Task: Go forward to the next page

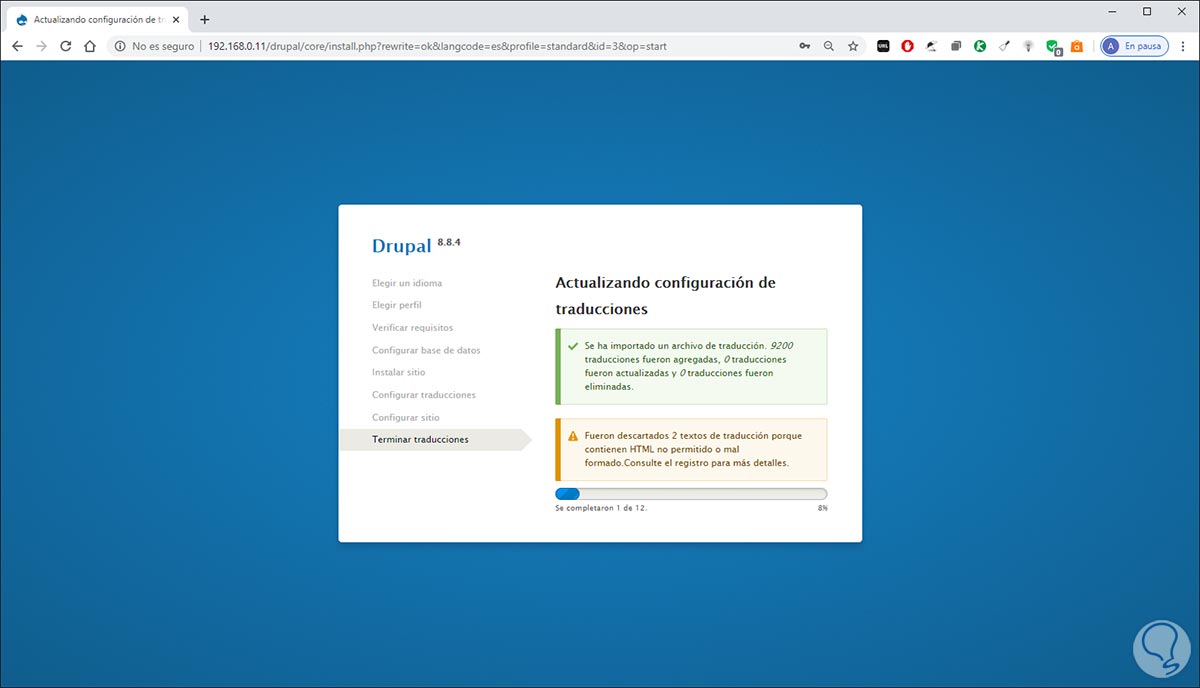Action: [41, 46]
